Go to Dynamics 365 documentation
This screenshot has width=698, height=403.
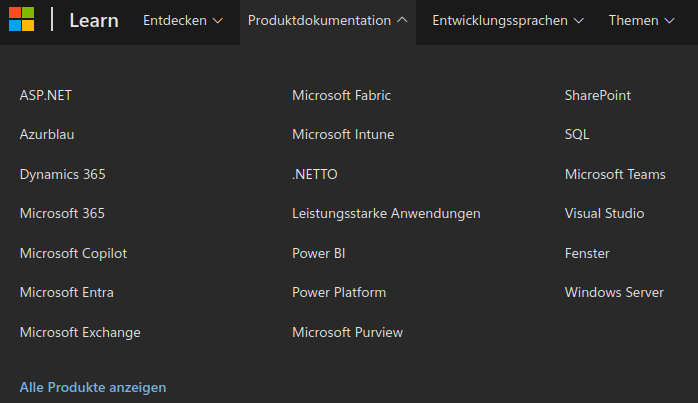pos(63,174)
